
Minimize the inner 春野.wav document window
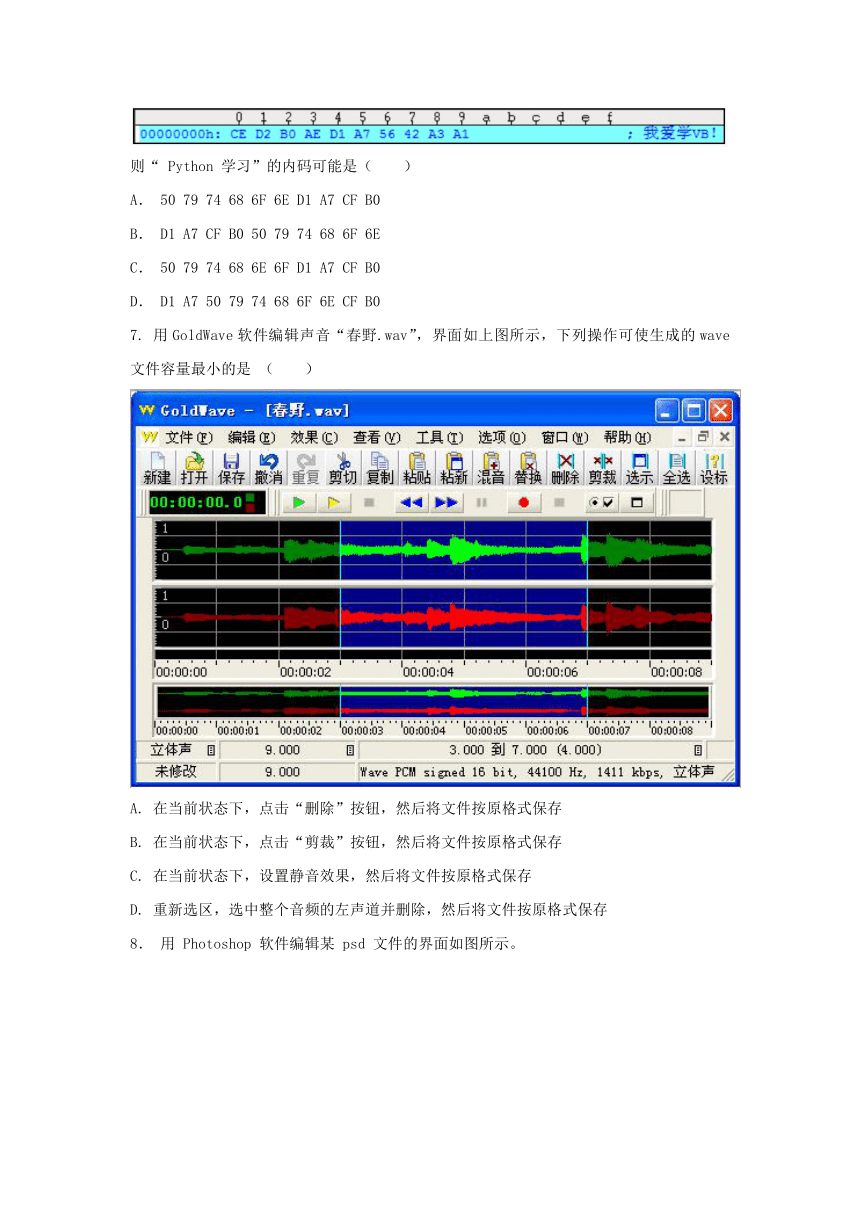(x=684, y=437)
